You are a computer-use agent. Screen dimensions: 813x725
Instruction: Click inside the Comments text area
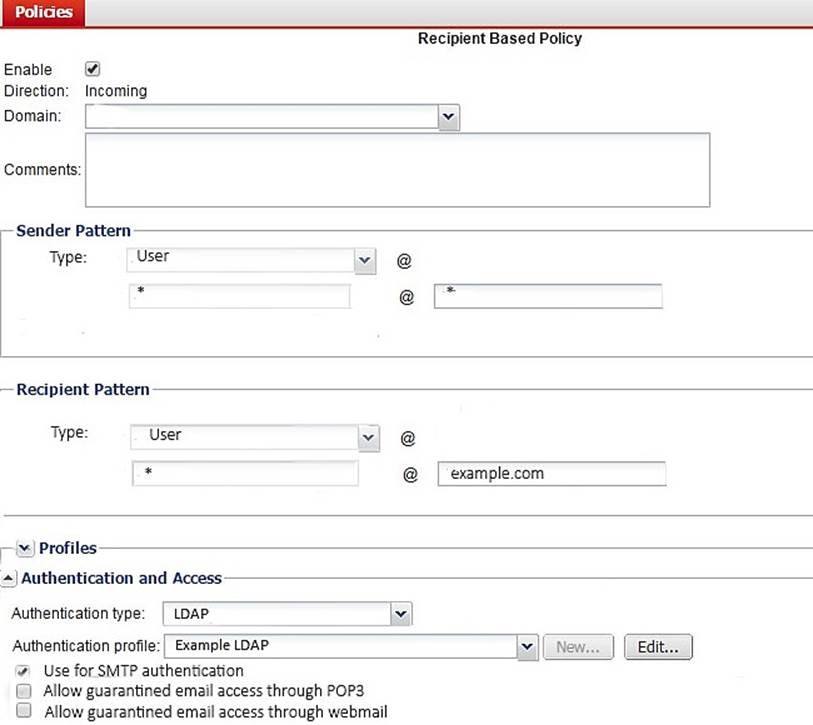pos(397,170)
